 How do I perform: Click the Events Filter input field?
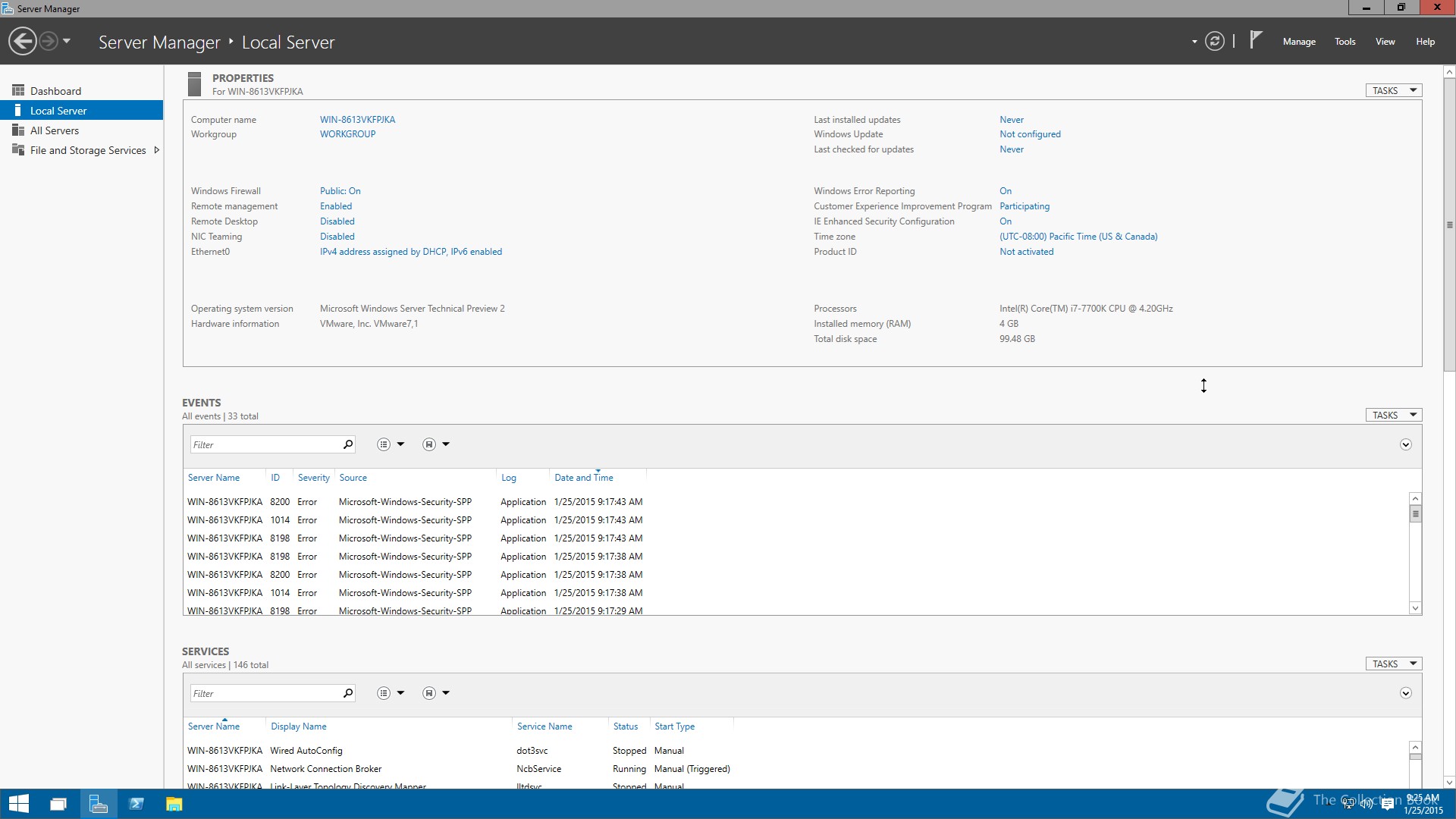[x=264, y=444]
